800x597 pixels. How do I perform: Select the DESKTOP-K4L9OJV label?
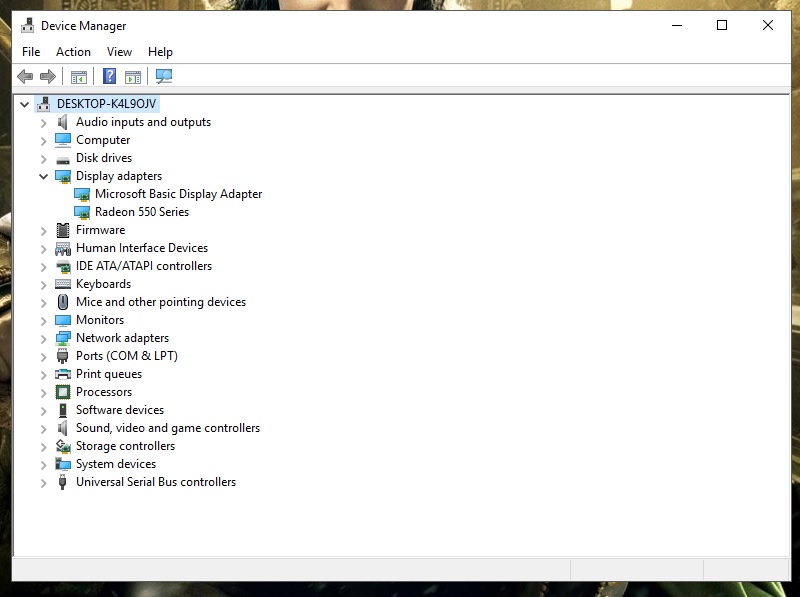[x=107, y=104]
